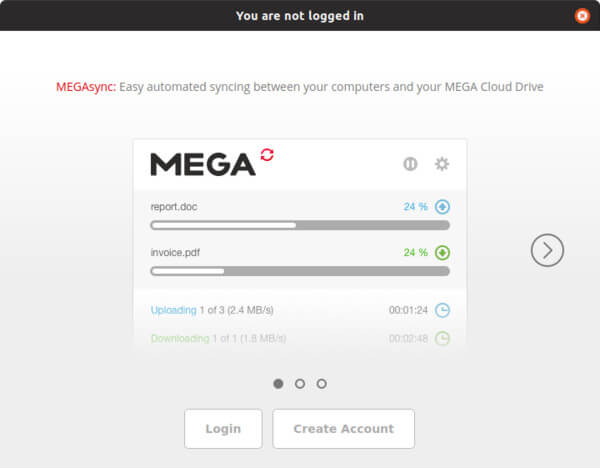600x468 pixels.
Task: Click the pause icon beside the gear
Action: point(410,164)
